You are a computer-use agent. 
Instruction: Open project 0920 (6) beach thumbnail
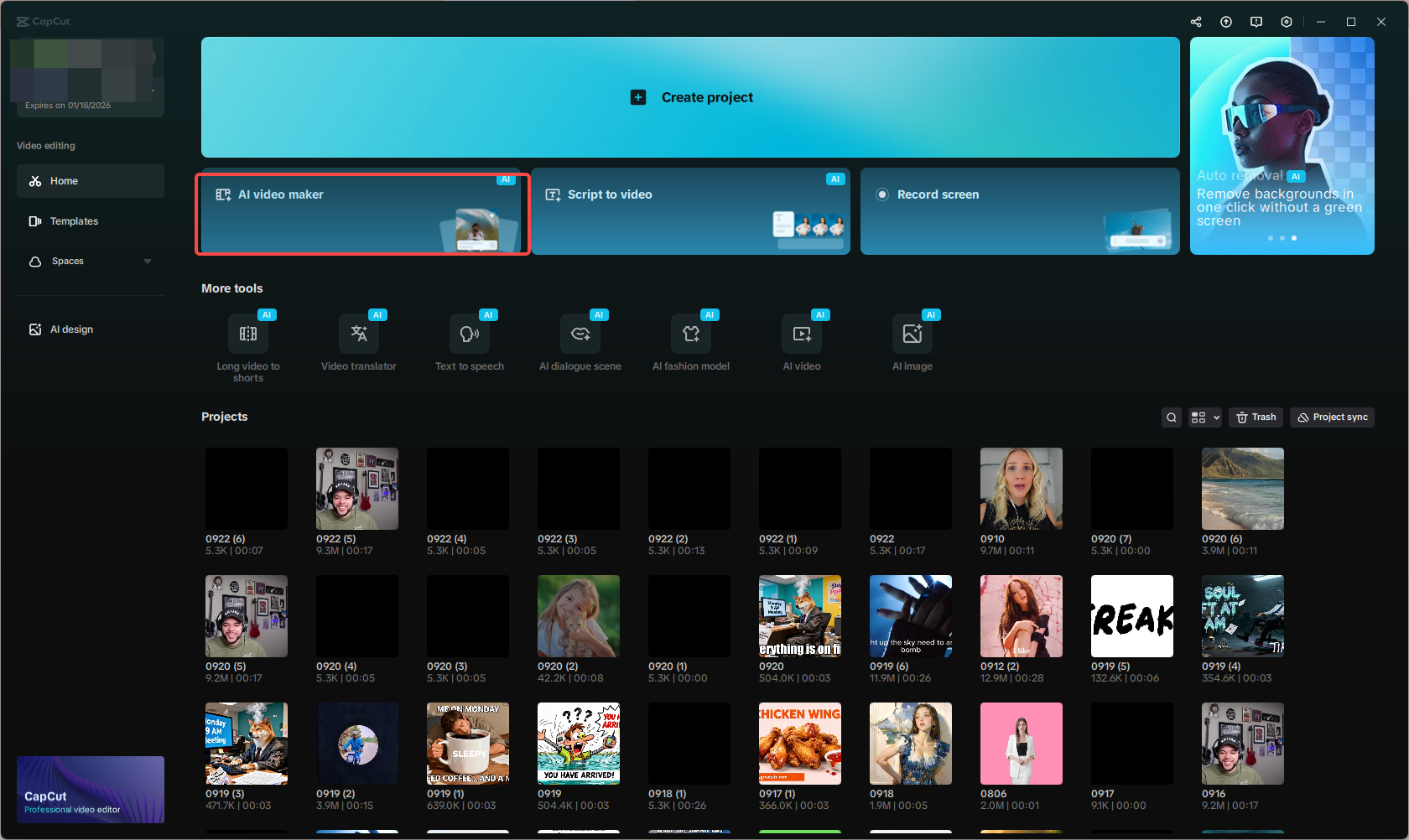pyautogui.click(x=1243, y=489)
